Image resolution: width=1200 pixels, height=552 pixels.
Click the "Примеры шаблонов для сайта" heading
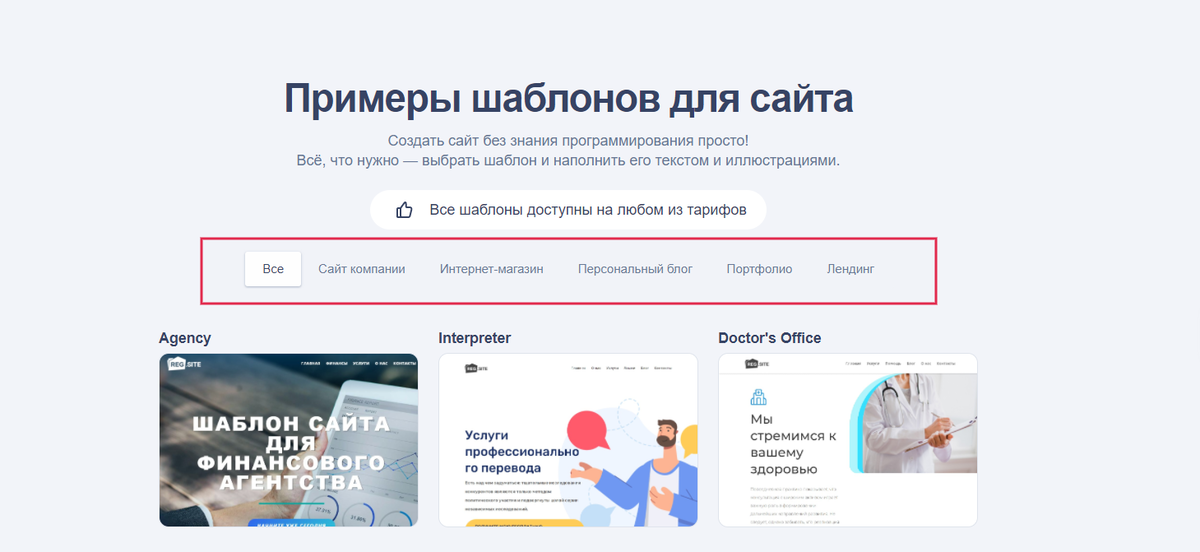[568, 100]
